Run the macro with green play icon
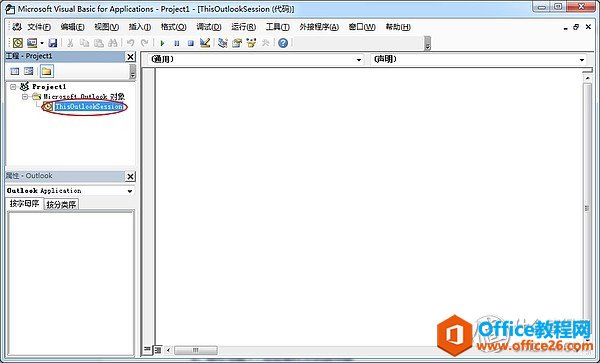 tap(162, 43)
